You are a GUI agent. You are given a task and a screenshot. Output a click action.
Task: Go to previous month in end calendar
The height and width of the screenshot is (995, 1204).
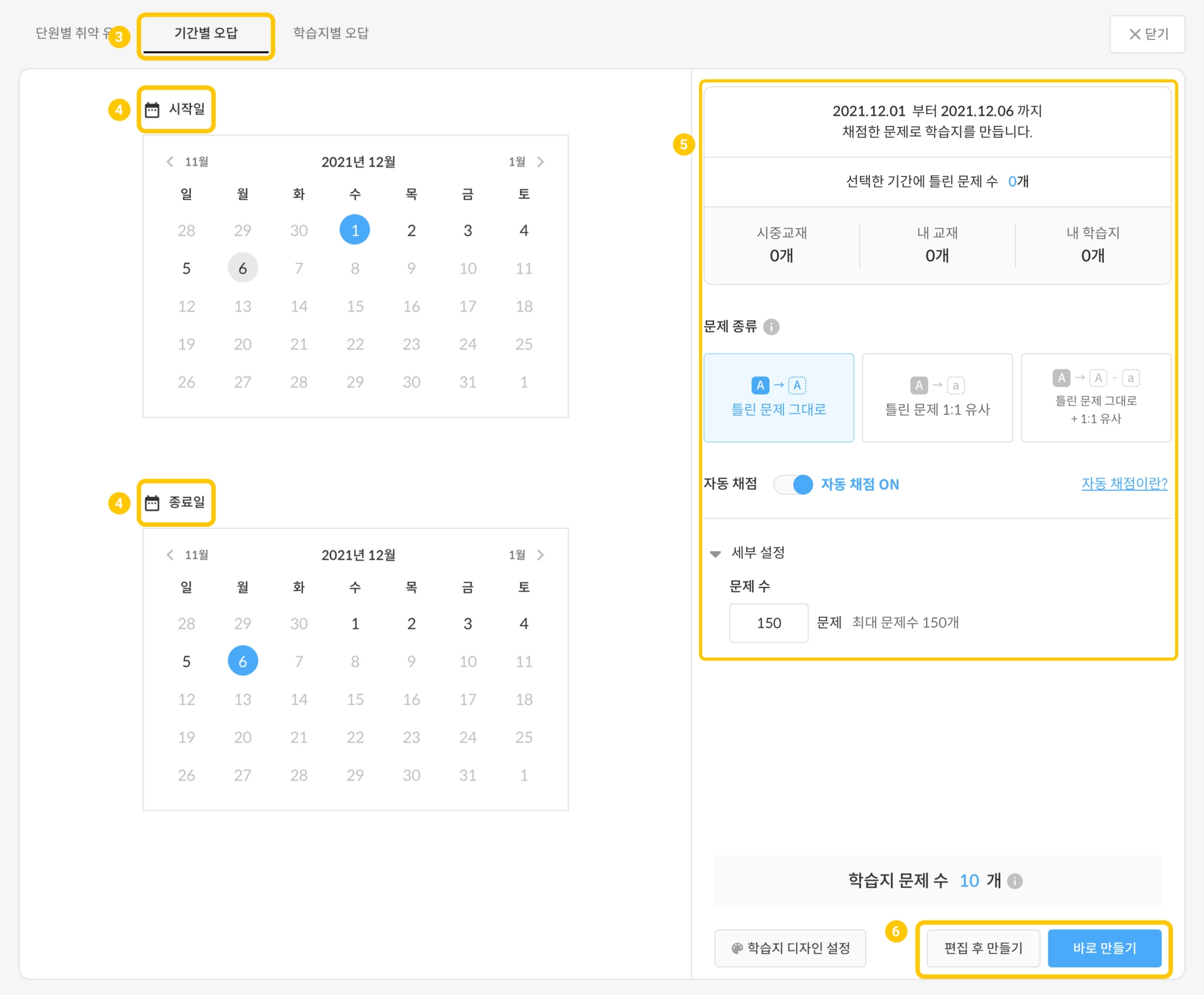point(170,555)
